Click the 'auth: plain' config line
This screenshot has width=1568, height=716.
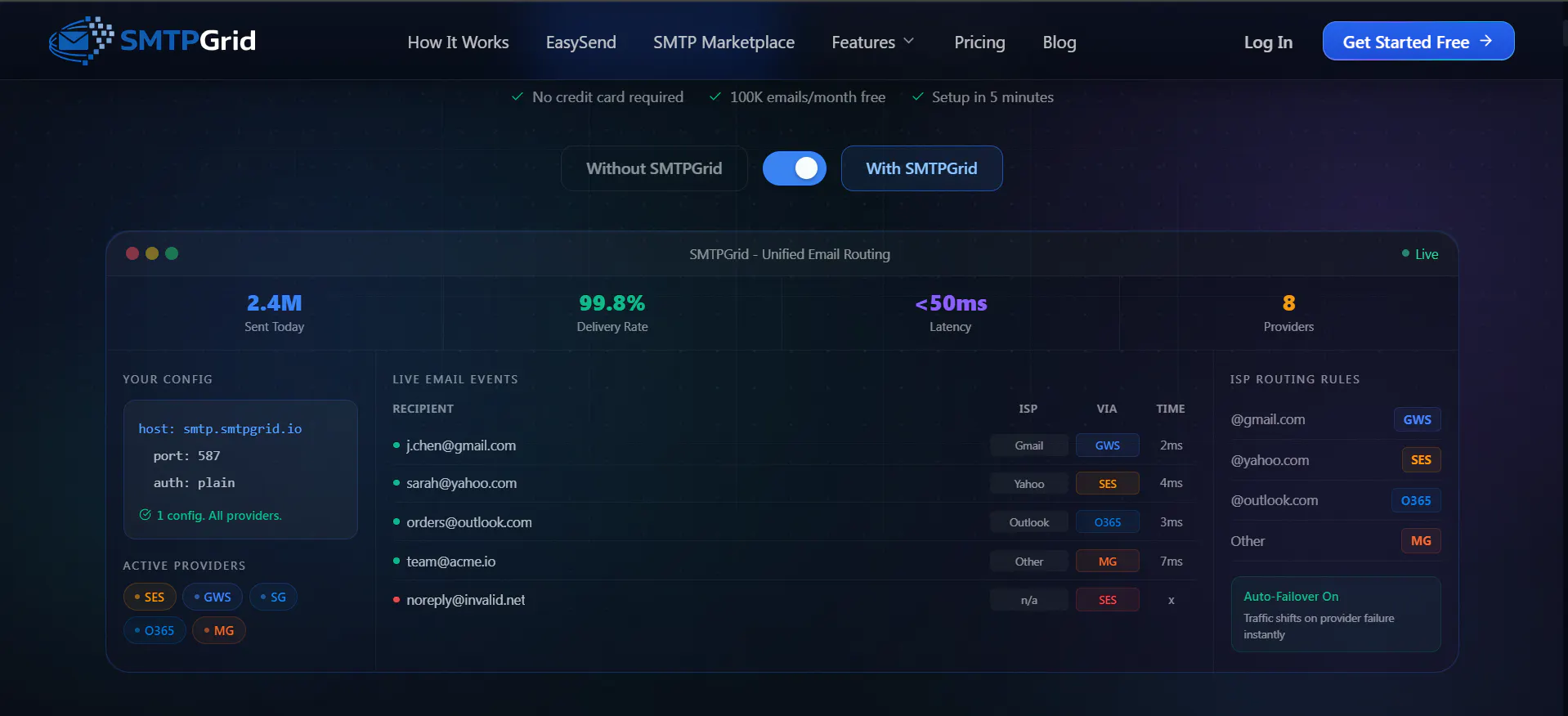[x=194, y=482]
